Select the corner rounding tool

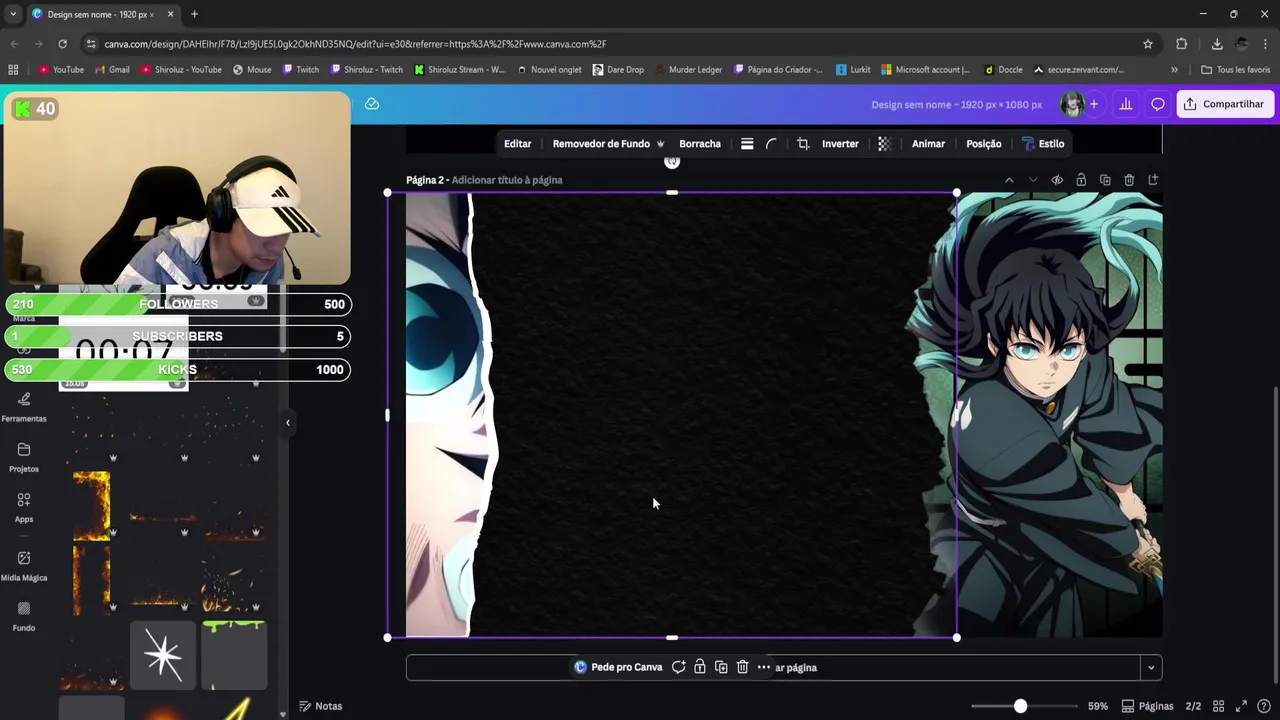[771, 144]
